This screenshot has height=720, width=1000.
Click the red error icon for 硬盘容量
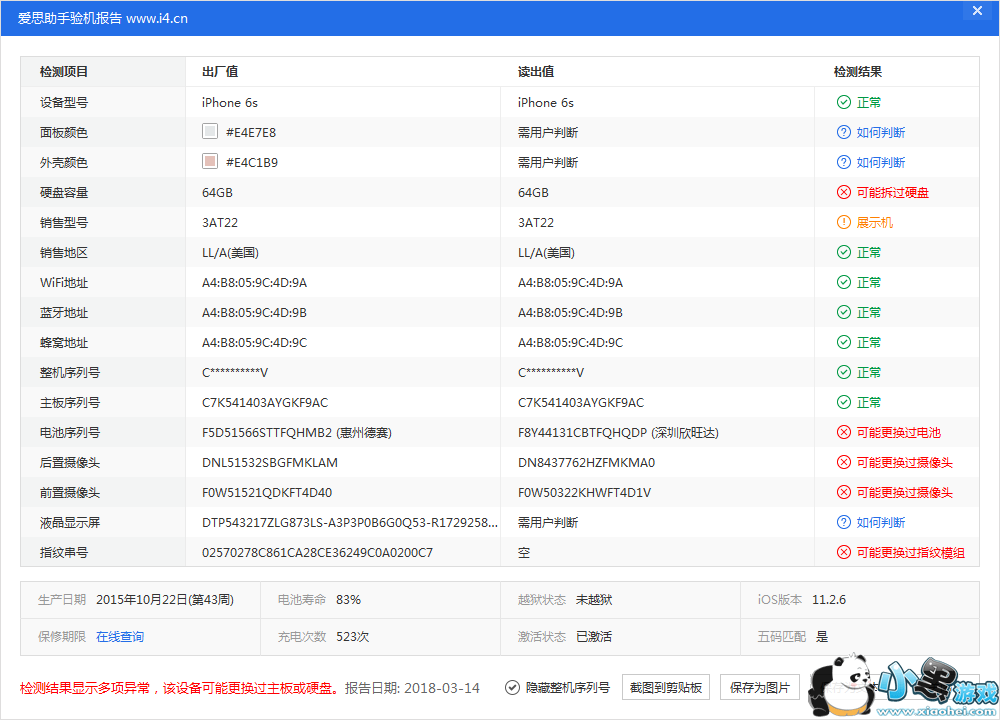[844, 192]
